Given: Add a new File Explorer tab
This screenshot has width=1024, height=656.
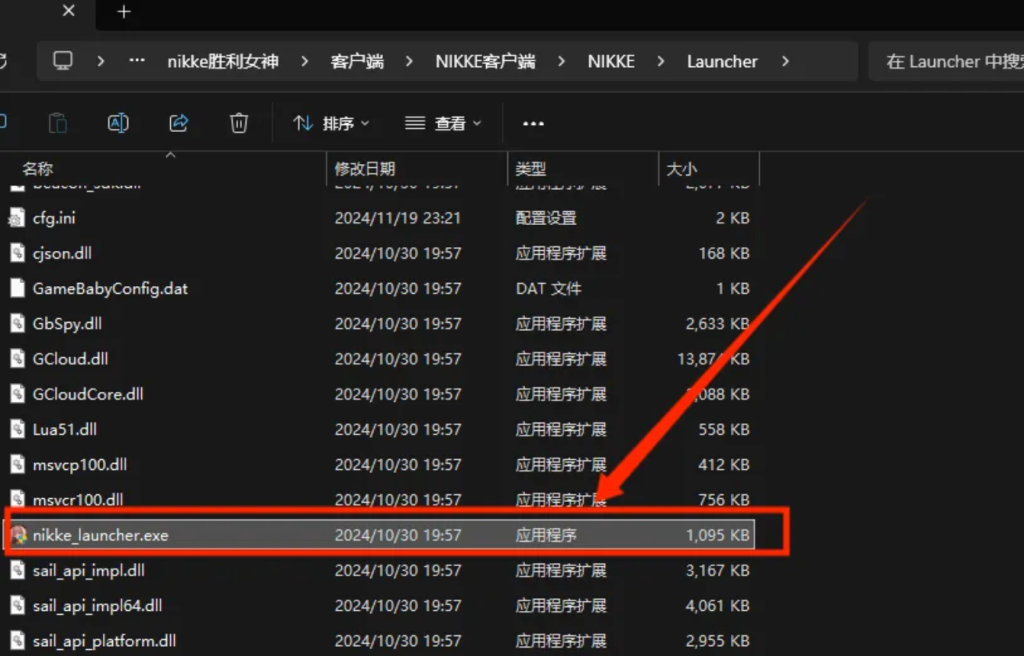Looking at the screenshot, I should click(x=123, y=12).
